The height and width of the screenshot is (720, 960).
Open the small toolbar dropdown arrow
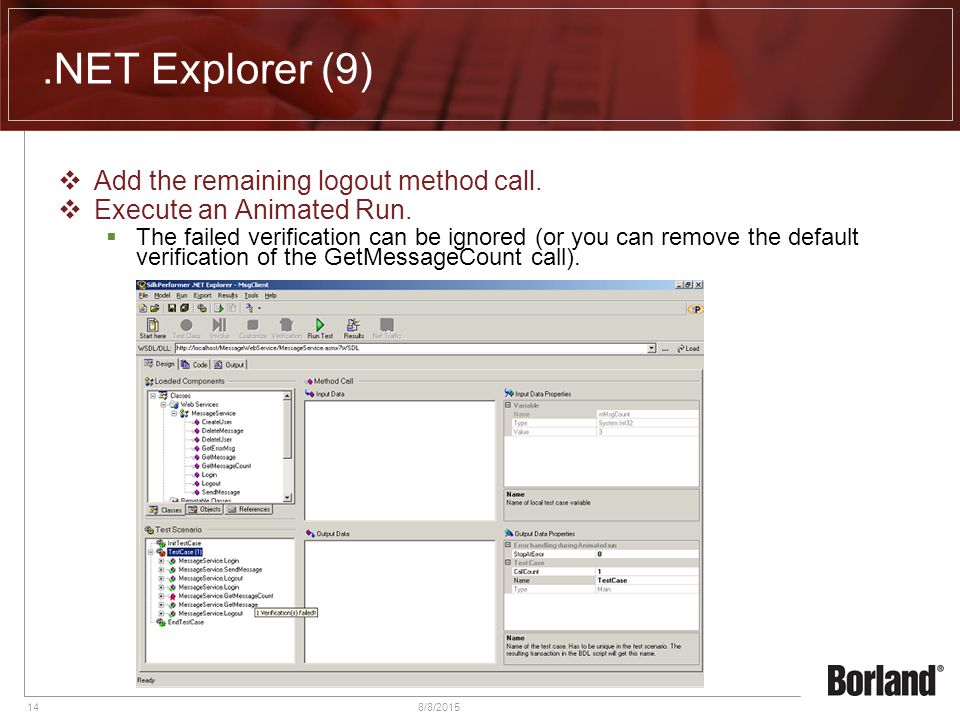point(260,309)
